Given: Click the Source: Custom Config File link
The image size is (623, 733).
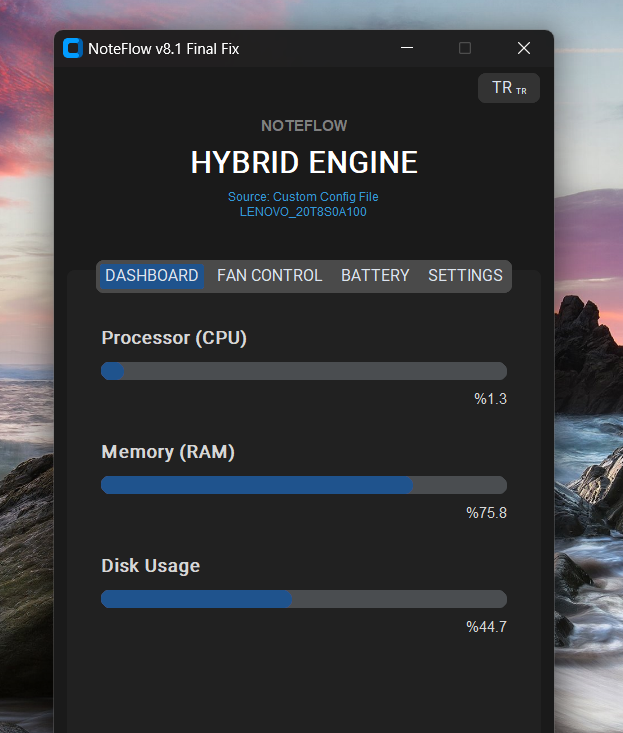Looking at the screenshot, I should pos(303,197).
